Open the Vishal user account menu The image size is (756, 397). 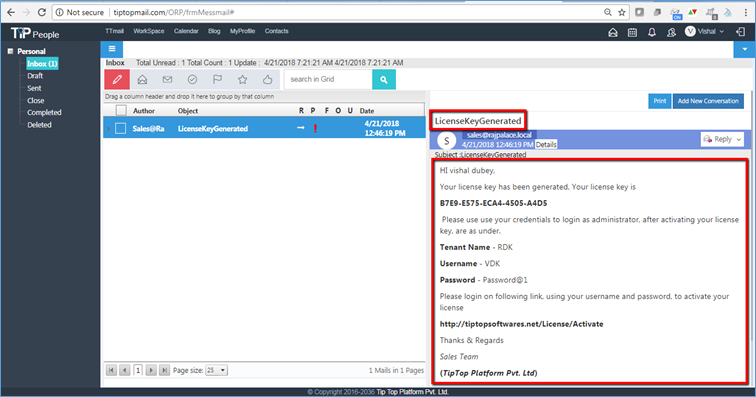[704, 31]
